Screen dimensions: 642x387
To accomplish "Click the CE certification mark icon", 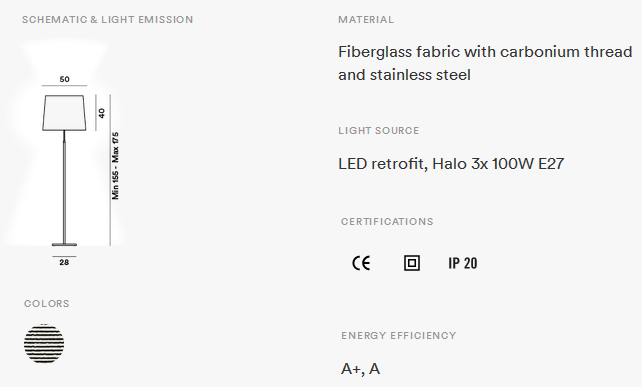I will click(x=361, y=263).
